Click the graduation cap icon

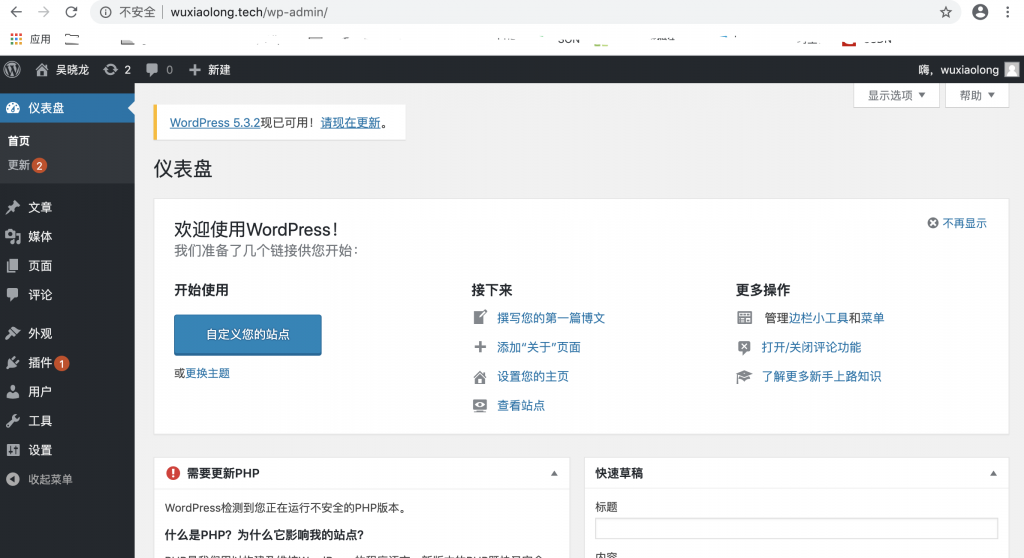(744, 377)
